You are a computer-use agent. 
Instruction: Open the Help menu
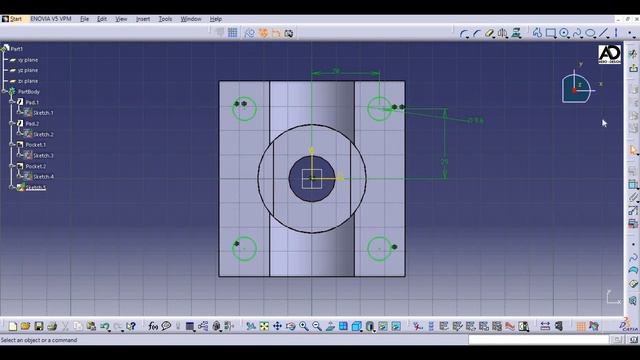[216, 19]
